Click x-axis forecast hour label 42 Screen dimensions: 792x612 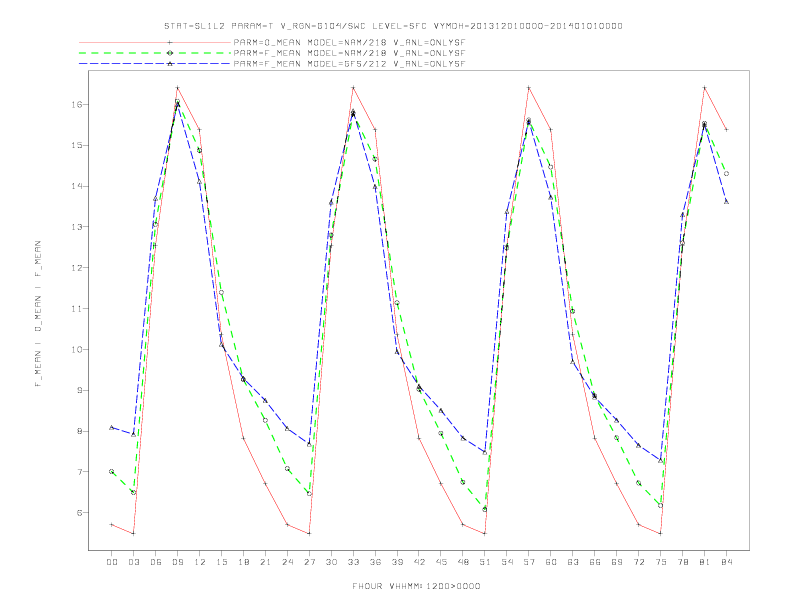point(419,562)
